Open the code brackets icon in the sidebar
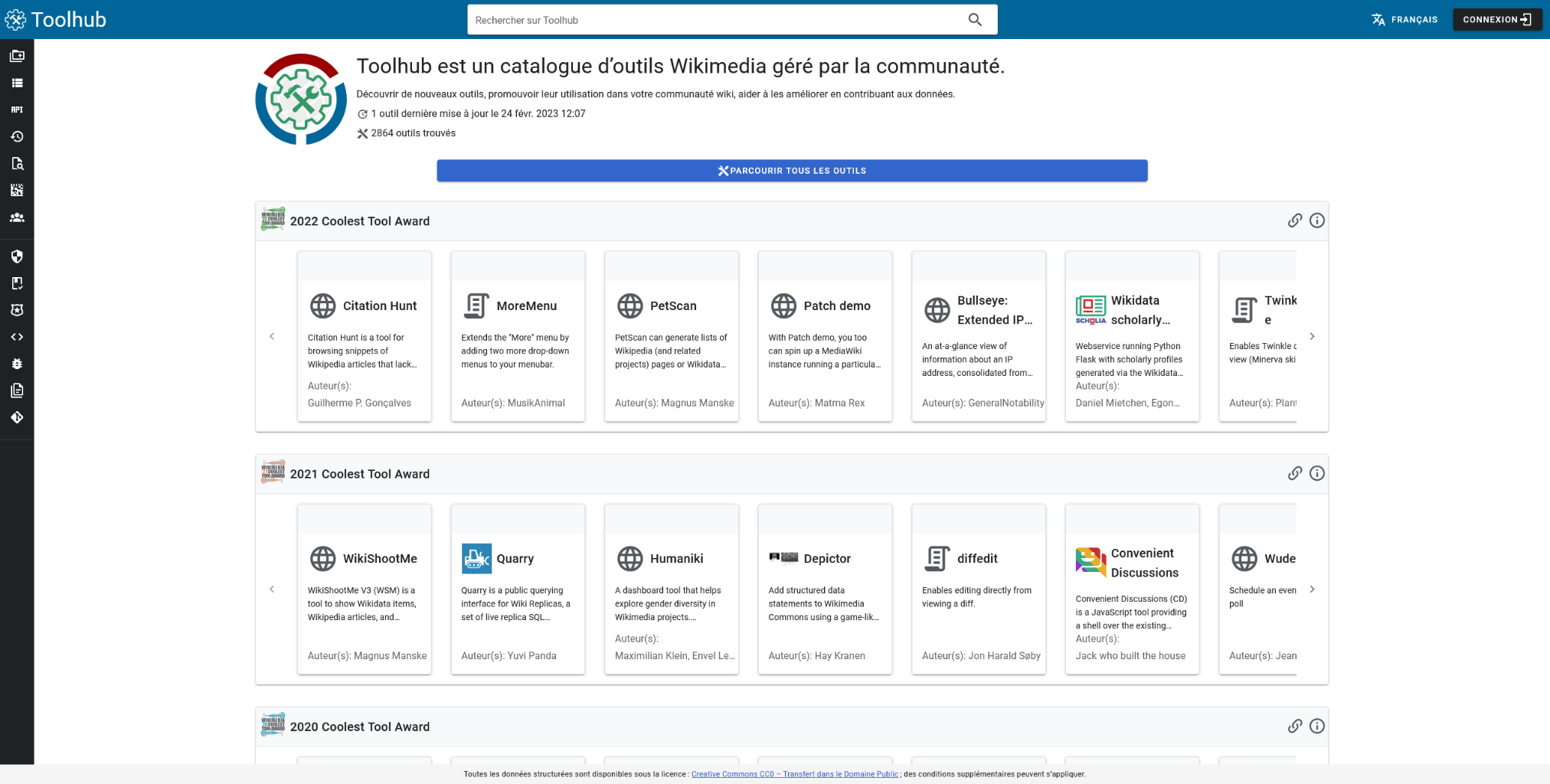 (17, 337)
